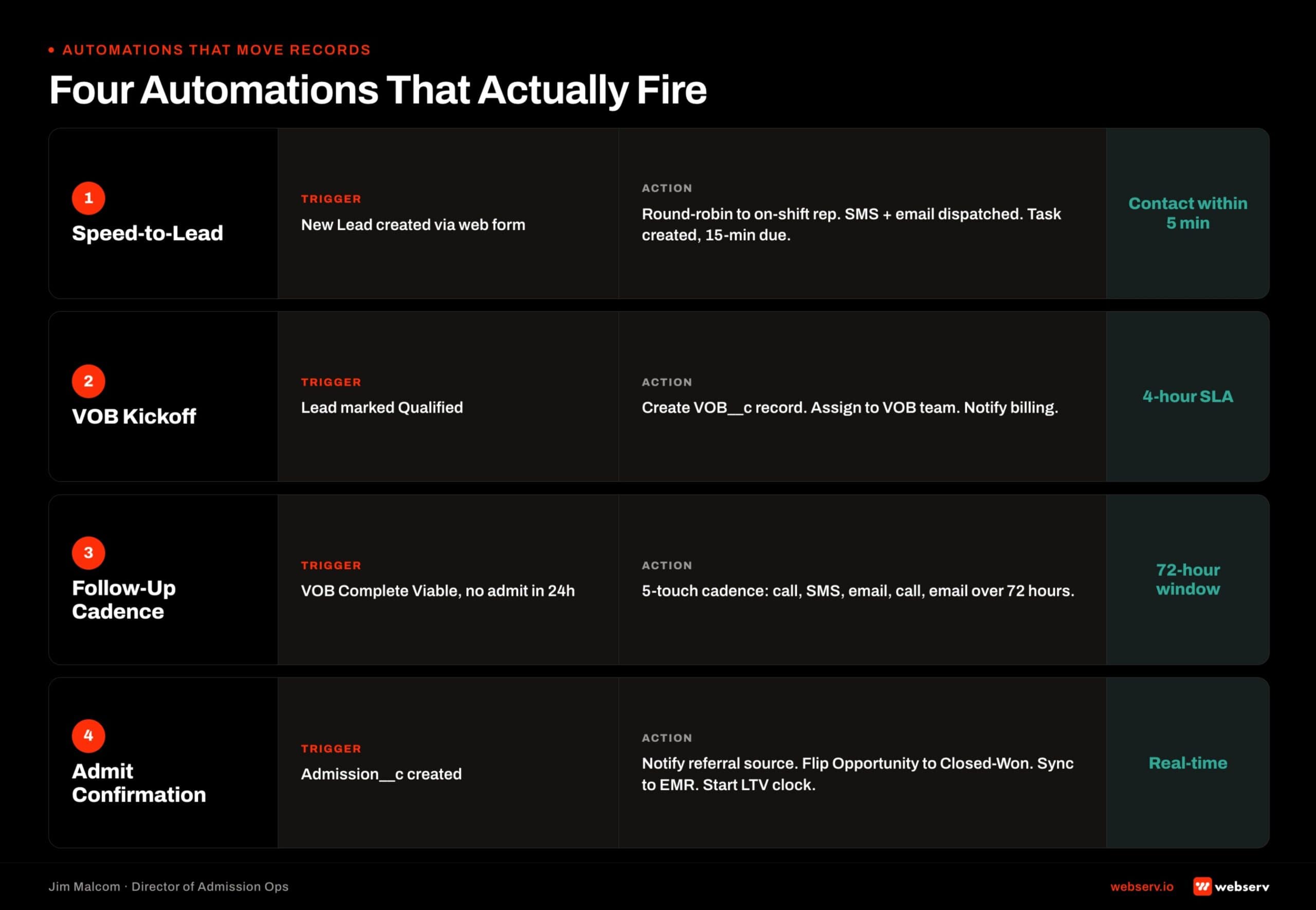The width and height of the screenshot is (1316, 910).
Task: Click the Four Automations That Actually Fire heading
Action: pos(378,90)
